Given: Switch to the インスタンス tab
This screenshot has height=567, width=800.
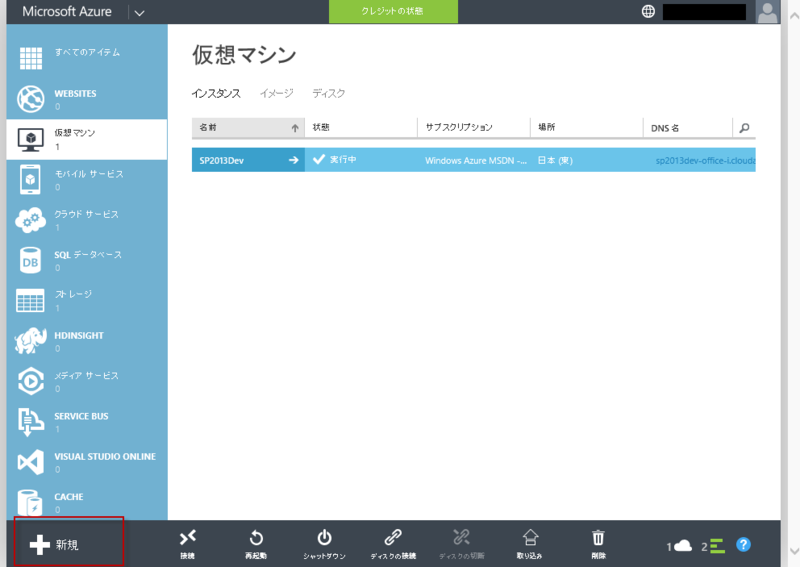Looking at the screenshot, I should point(216,93).
